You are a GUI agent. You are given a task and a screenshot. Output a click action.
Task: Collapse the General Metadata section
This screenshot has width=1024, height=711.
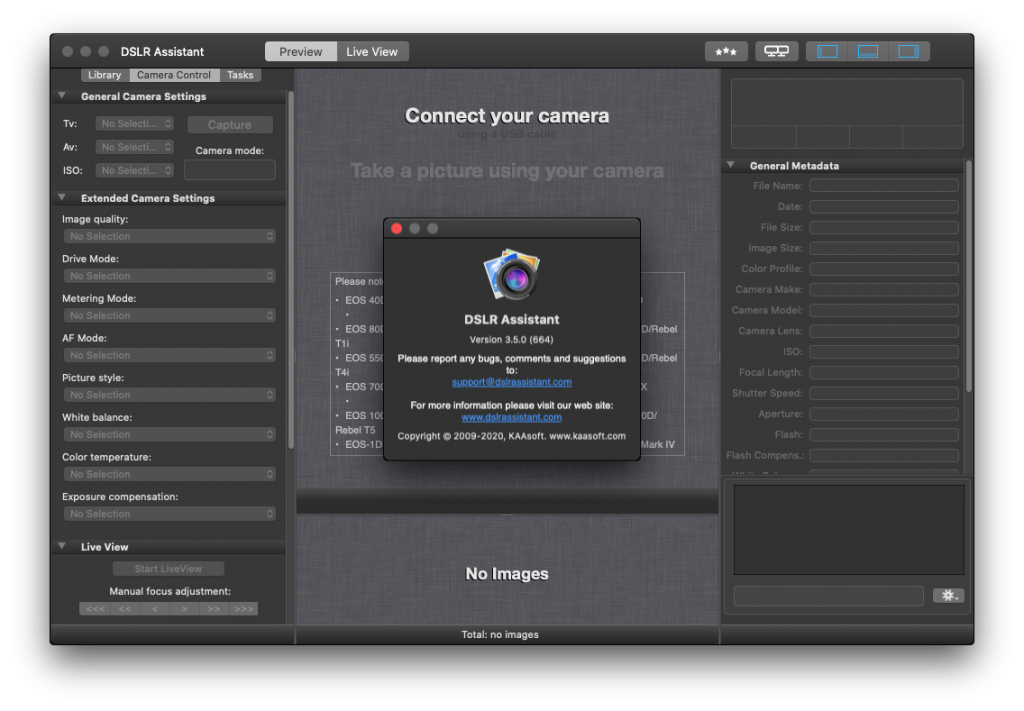(x=731, y=165)
